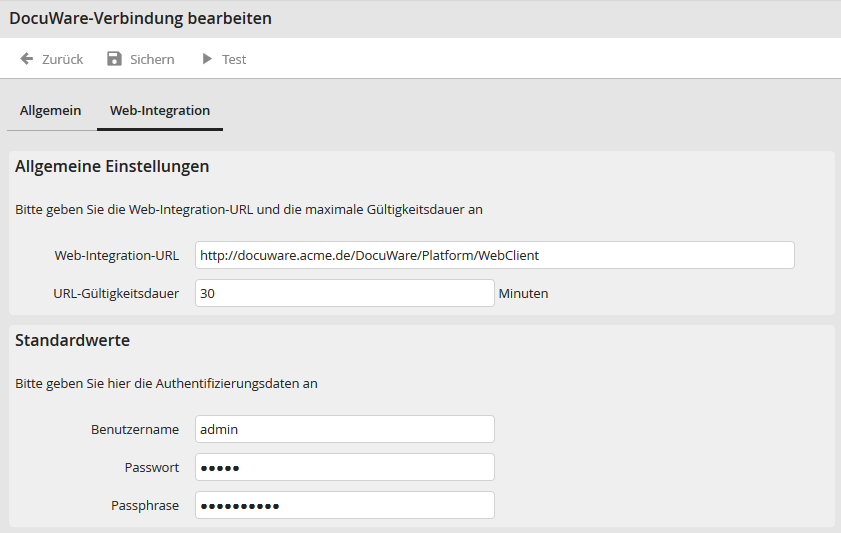Focus the Web-Integration-URL input field
Viewport: 841px width, 533px height.
click(494, 255)
